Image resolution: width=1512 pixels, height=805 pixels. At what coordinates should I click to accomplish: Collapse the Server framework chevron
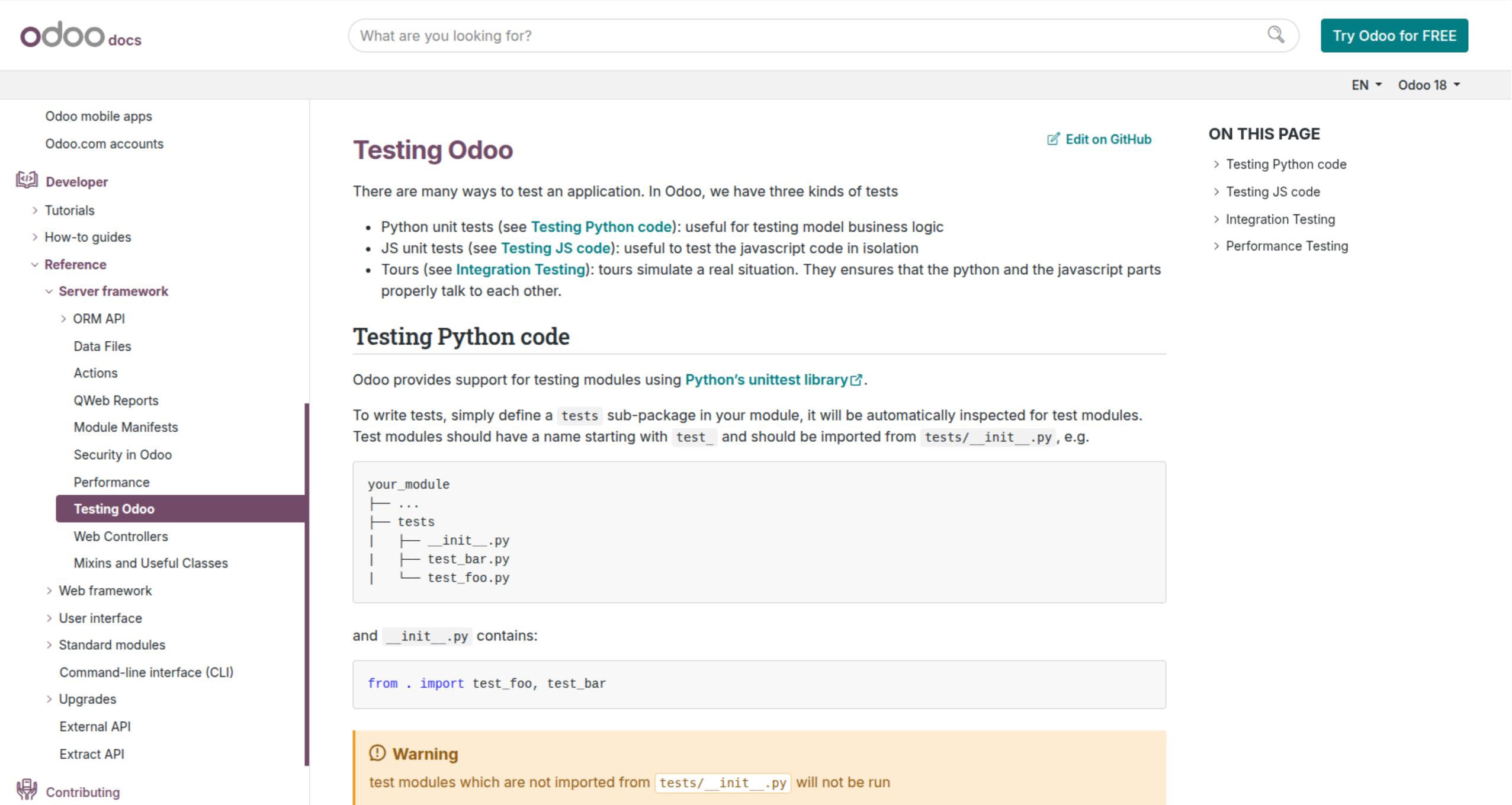(49, 291)
